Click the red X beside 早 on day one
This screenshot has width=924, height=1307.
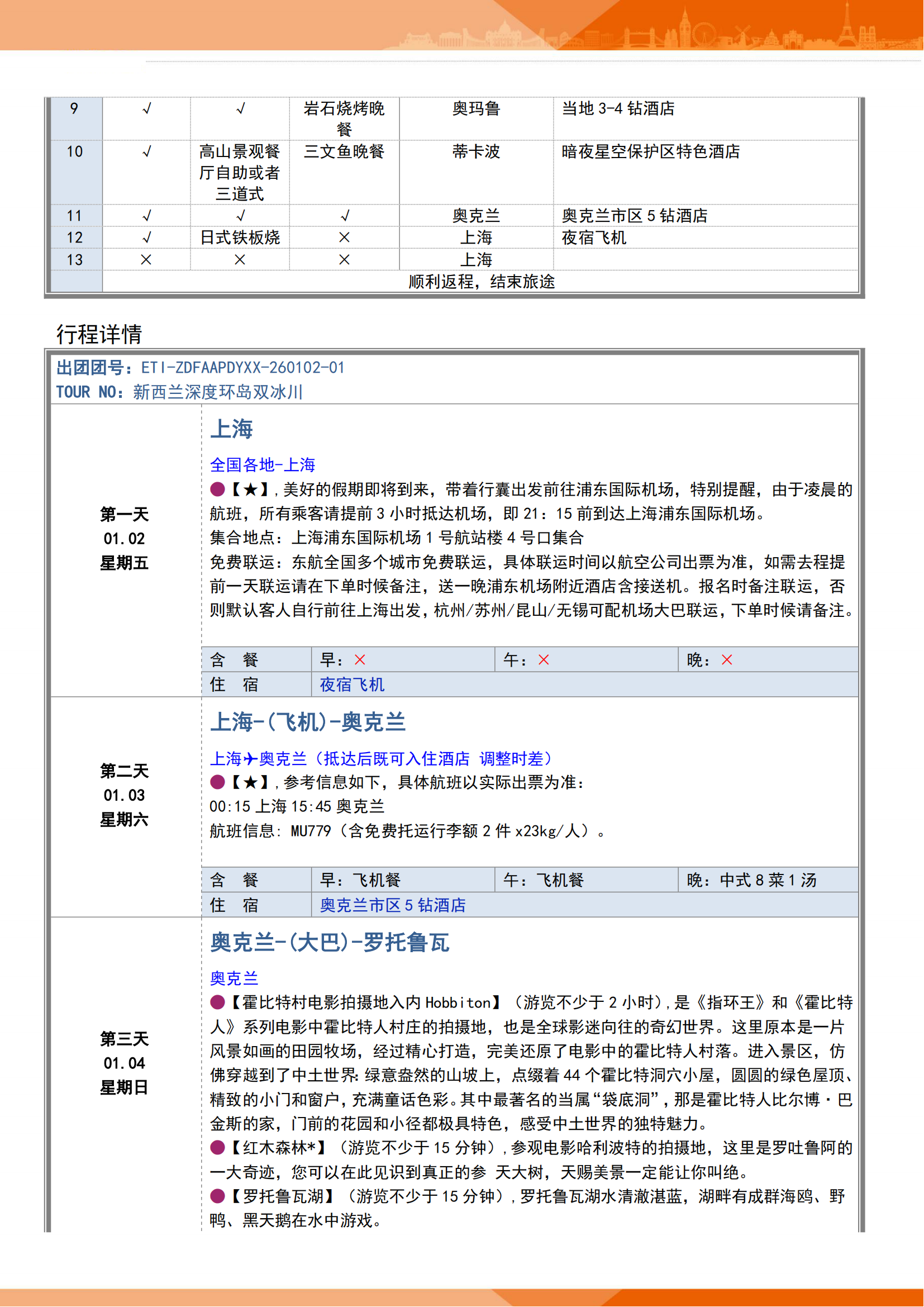click(360, 660)
